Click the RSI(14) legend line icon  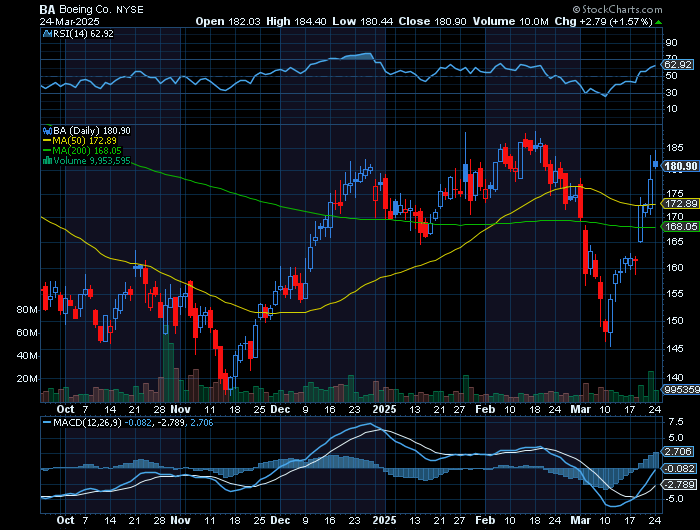pos(47,34)
